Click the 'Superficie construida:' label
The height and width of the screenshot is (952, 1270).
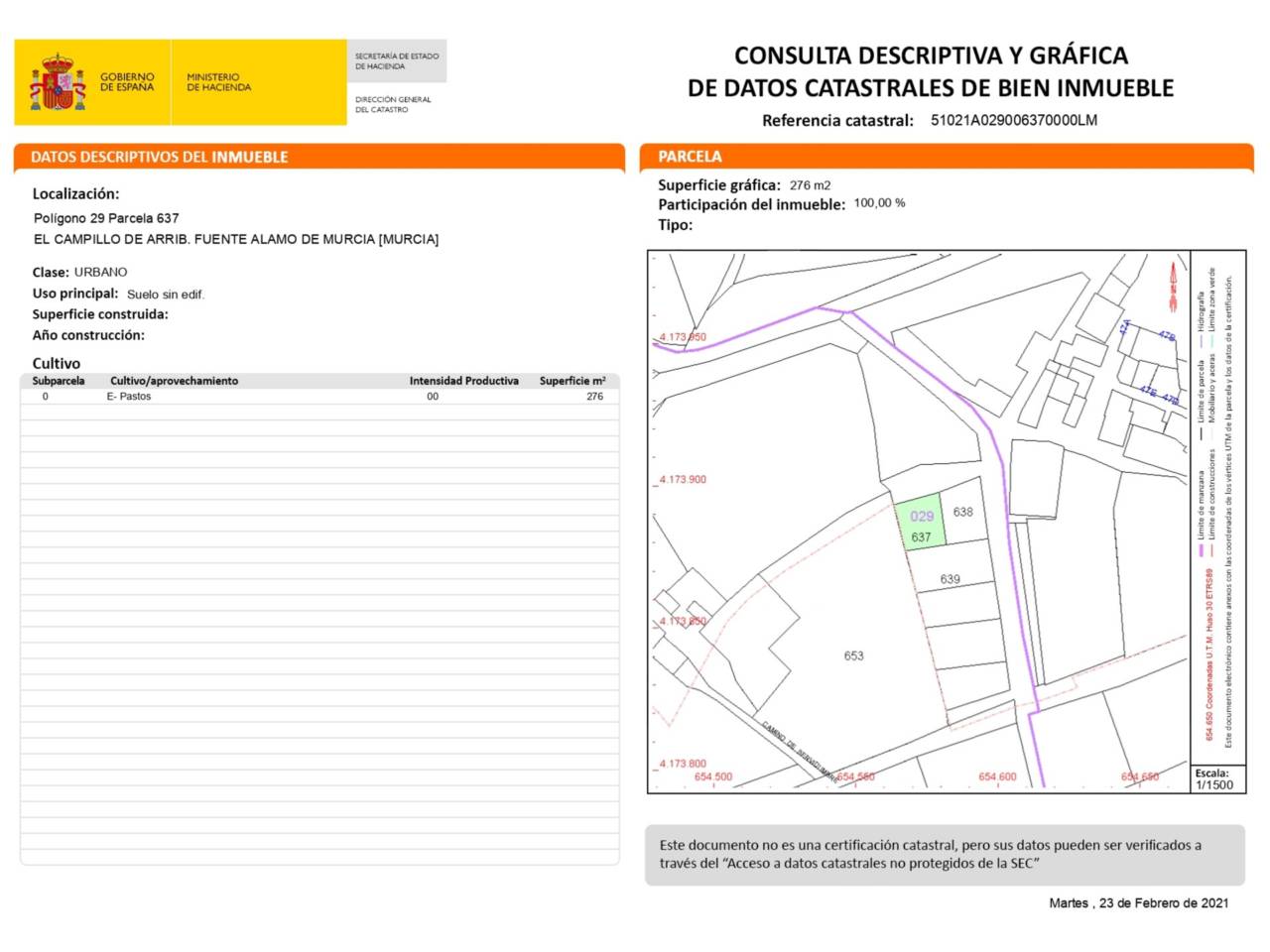click(x=100, y=314)
